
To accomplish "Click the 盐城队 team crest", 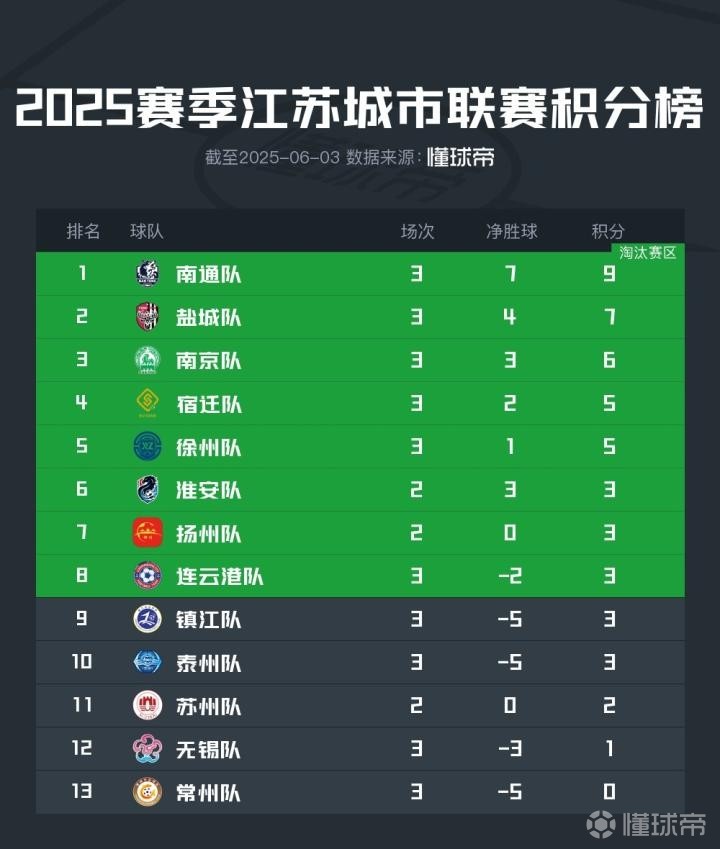I will coord(147,317).
